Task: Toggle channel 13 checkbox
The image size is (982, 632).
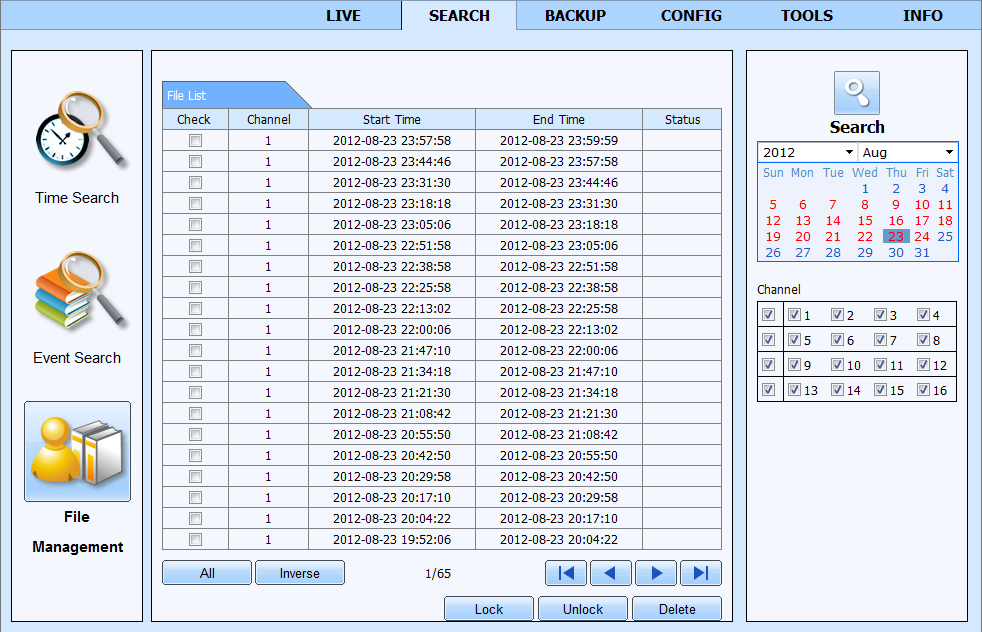Action: coord(794,390)
